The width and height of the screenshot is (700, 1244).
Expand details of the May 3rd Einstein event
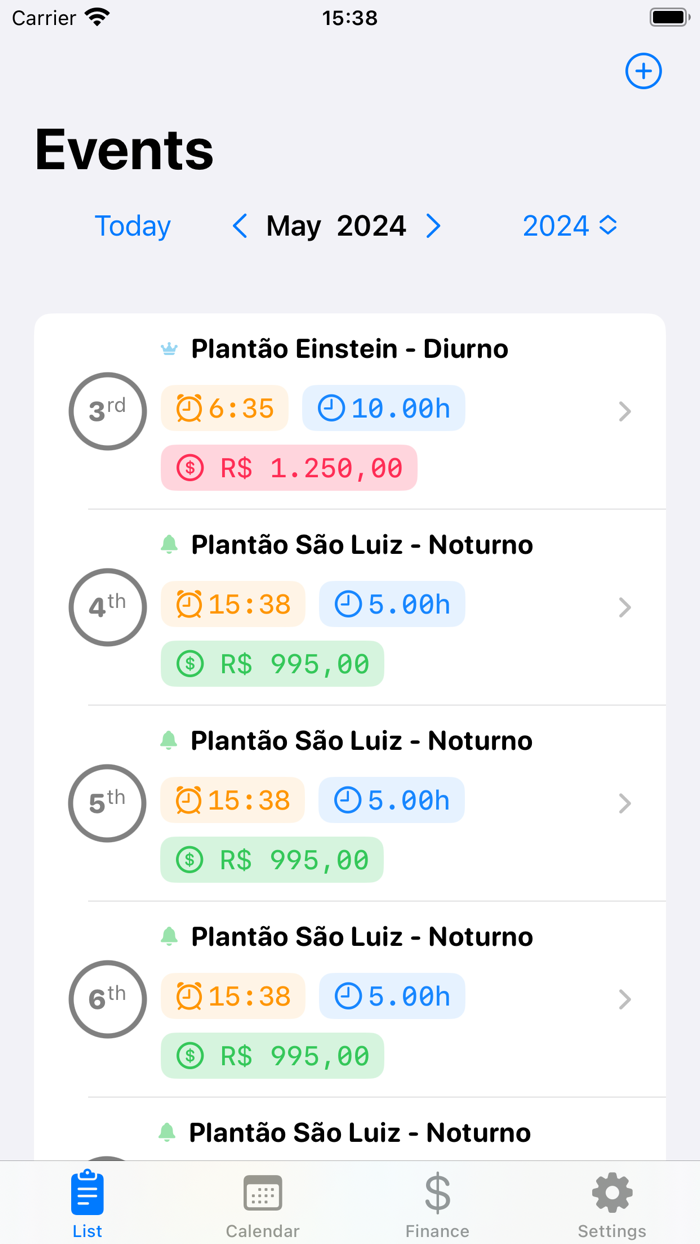(x=624, y=411)
